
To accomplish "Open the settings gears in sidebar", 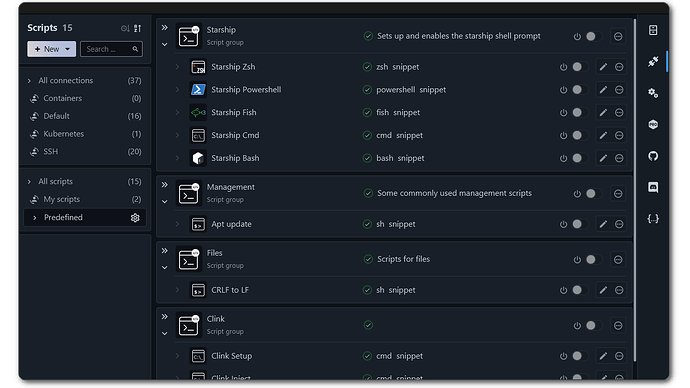I will click(x=653, y=93).
